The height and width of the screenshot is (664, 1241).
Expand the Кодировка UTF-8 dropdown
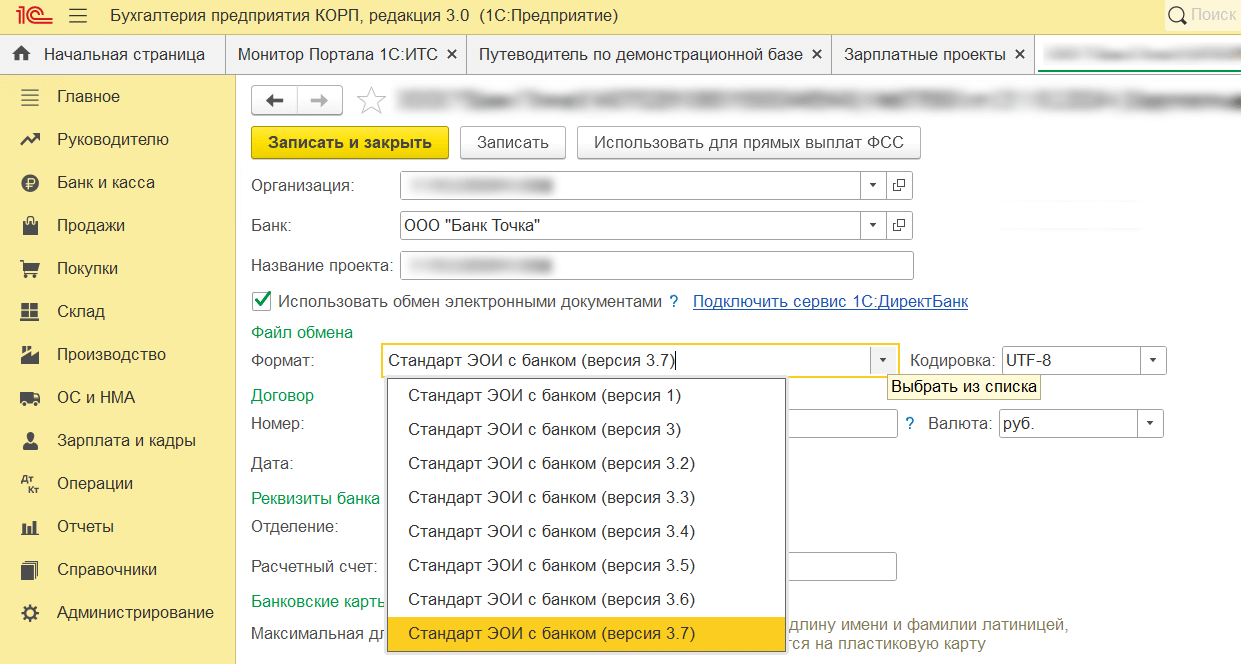1153,361
